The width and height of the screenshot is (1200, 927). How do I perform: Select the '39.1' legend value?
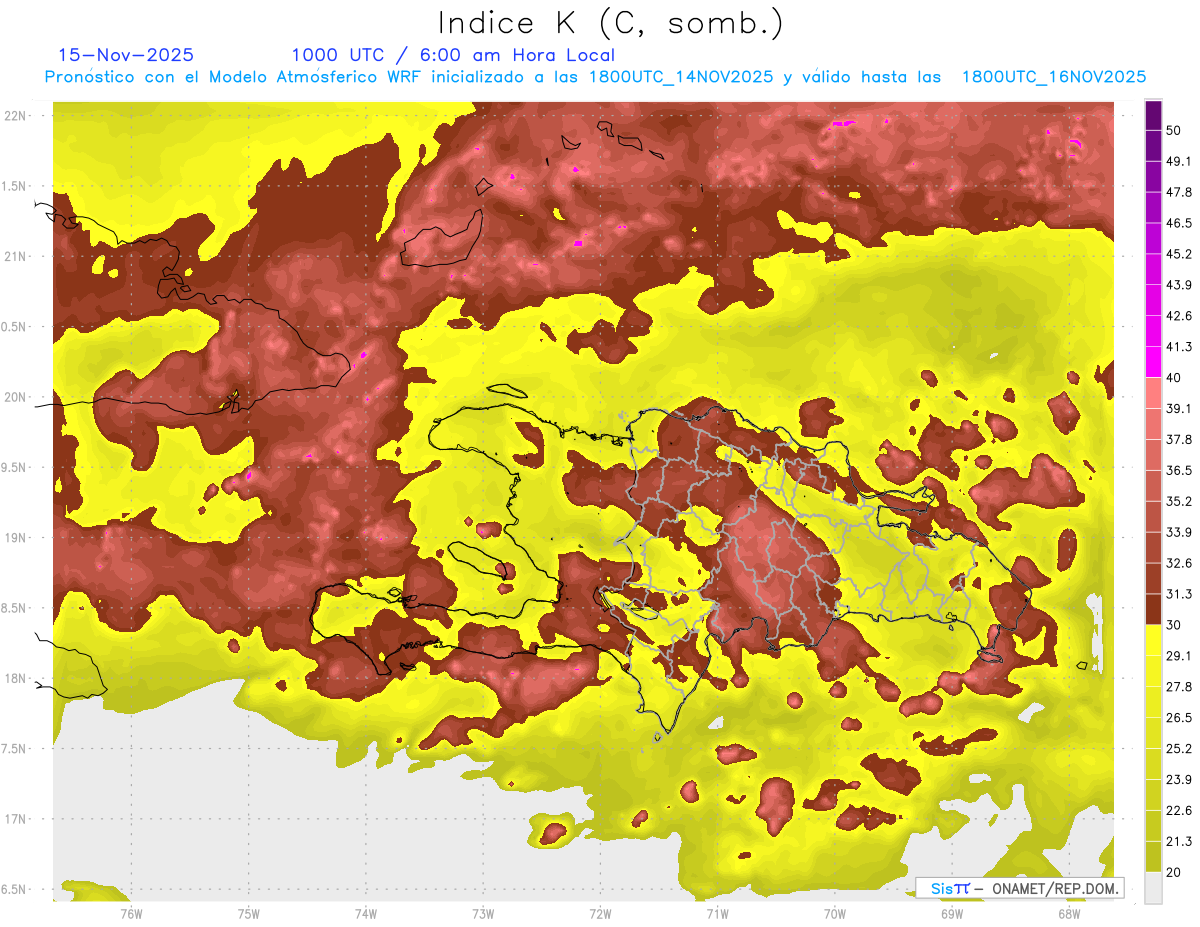pyautogui.click(x=1179, y=408)
